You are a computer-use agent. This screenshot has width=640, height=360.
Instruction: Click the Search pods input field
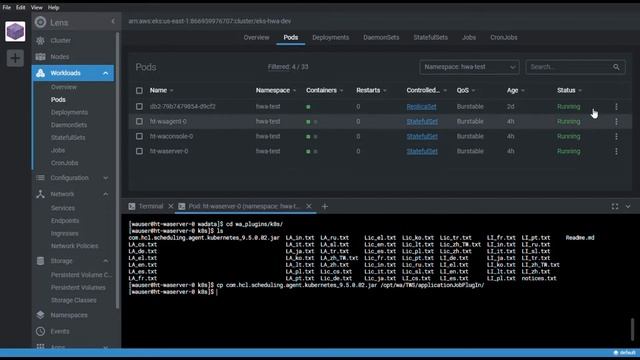569,67
